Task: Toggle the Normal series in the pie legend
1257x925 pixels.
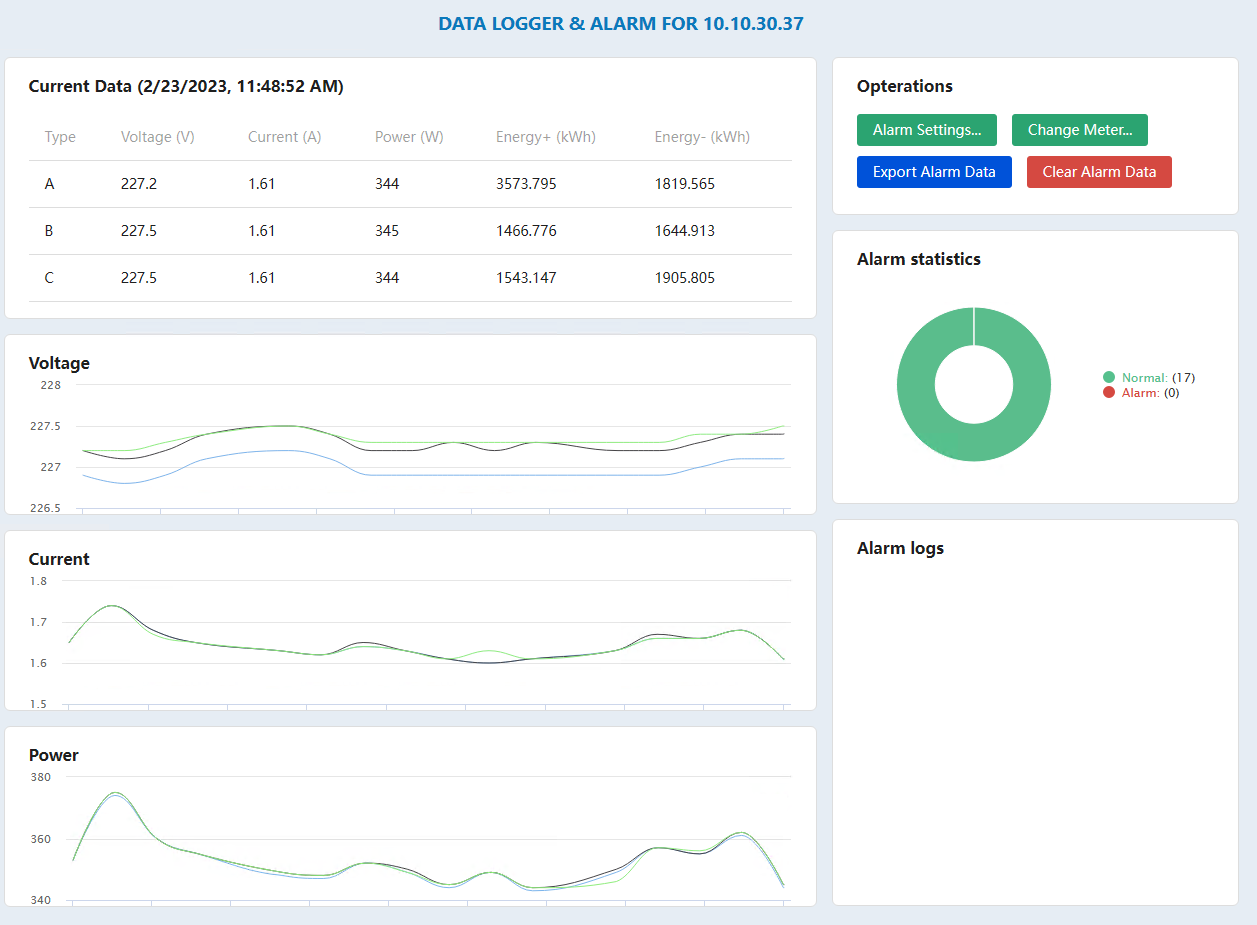Action: [x=1148, y=377]
